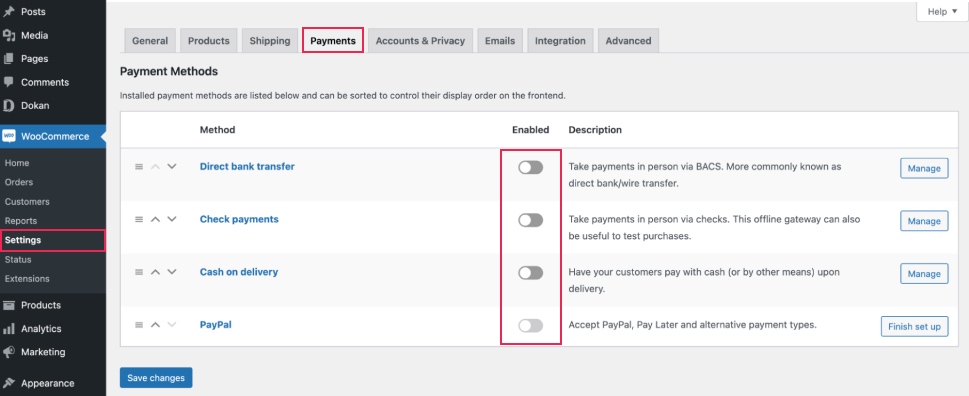The height and width of the screenshot is (396, 969).
Task: Move Cash on delivery down
Action: [x=172, y=272]
